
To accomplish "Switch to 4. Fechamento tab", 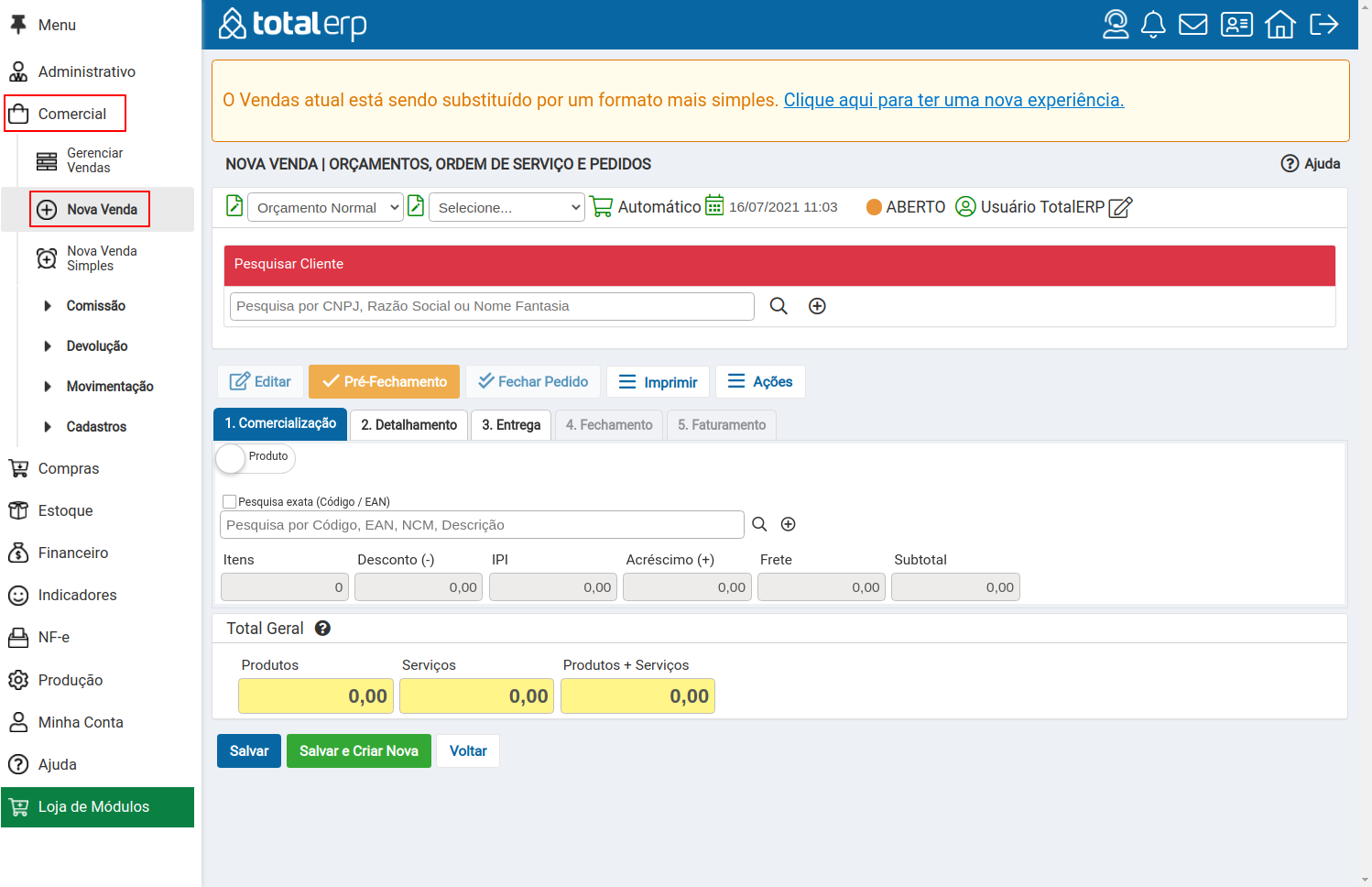I will pos(609,424).
